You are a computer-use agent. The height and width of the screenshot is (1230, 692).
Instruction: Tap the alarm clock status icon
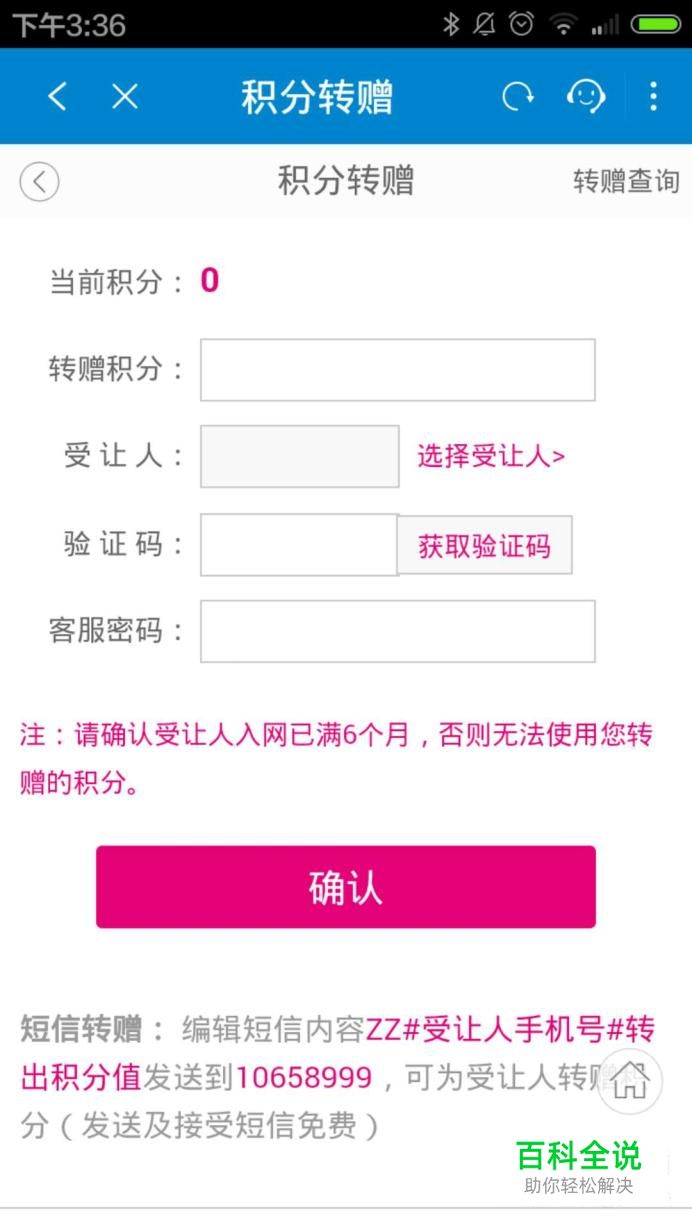pyautogui.click(x=521, y=24)
